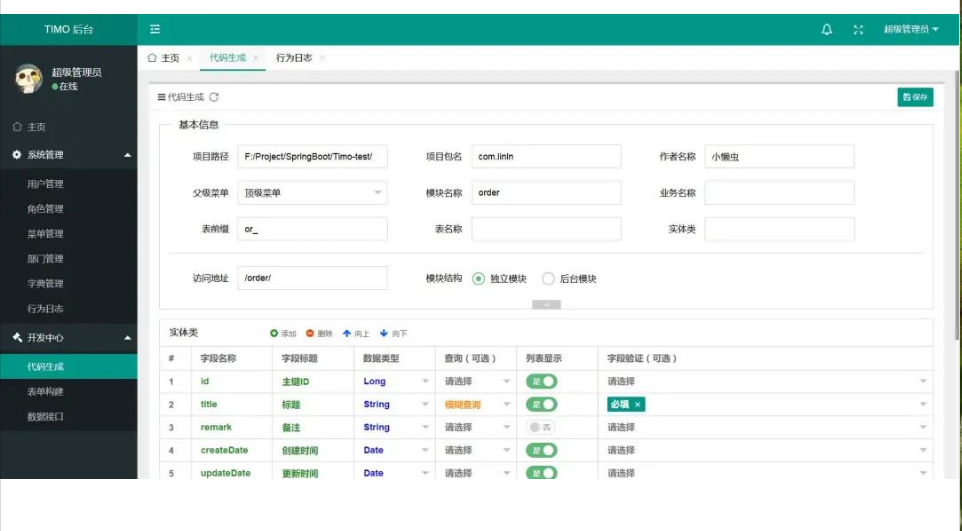Click the 表名称 input field
This screenshot has height=531, width=962.
point(546,229)
